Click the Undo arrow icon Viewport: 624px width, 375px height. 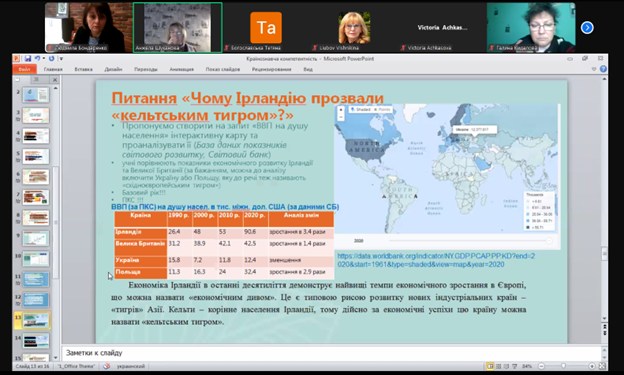(37, 59)
